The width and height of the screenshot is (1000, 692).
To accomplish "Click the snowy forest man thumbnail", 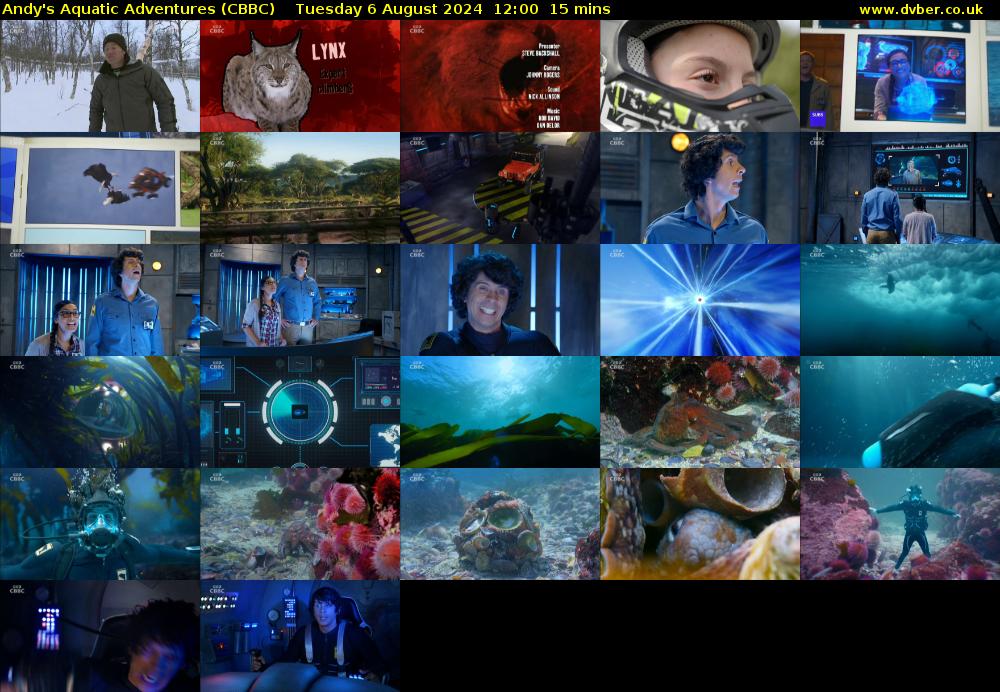I will pos(100,76).
